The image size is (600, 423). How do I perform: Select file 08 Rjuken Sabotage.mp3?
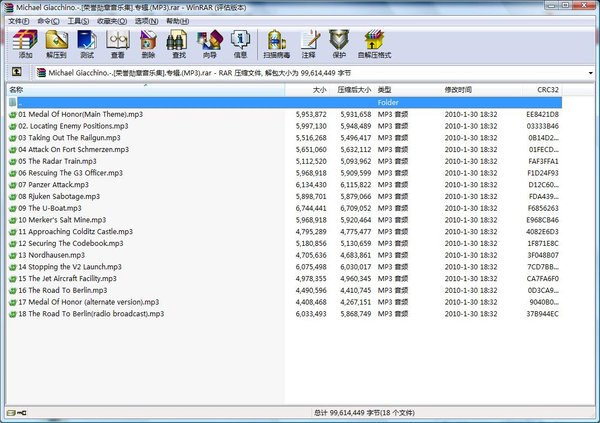[x=59, y=196]
